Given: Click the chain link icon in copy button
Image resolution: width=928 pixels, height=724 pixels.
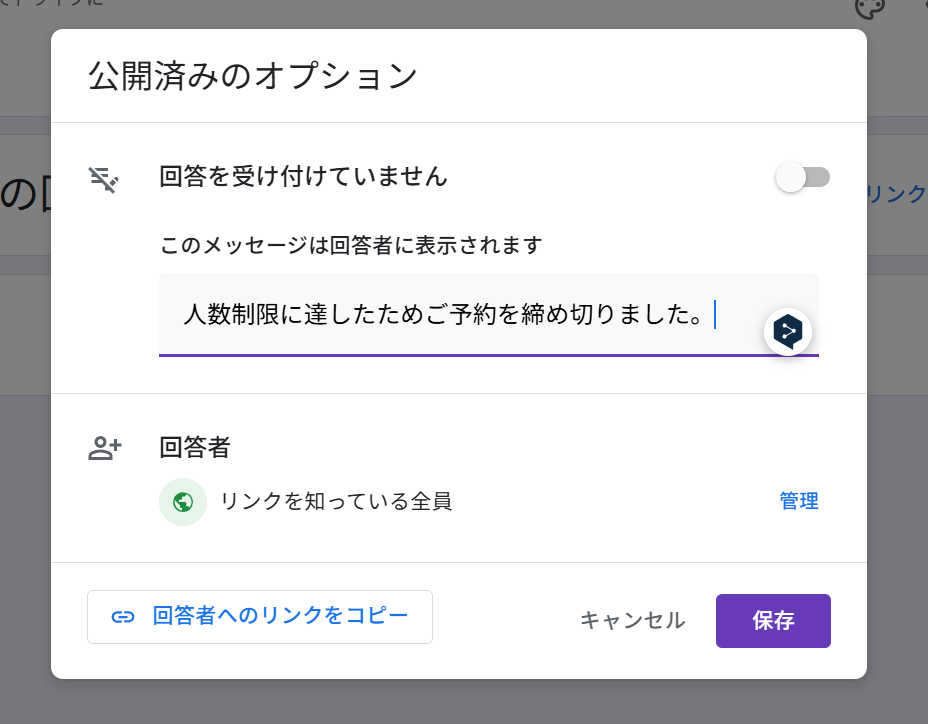Looking at the screenshot, I should 123,617.
